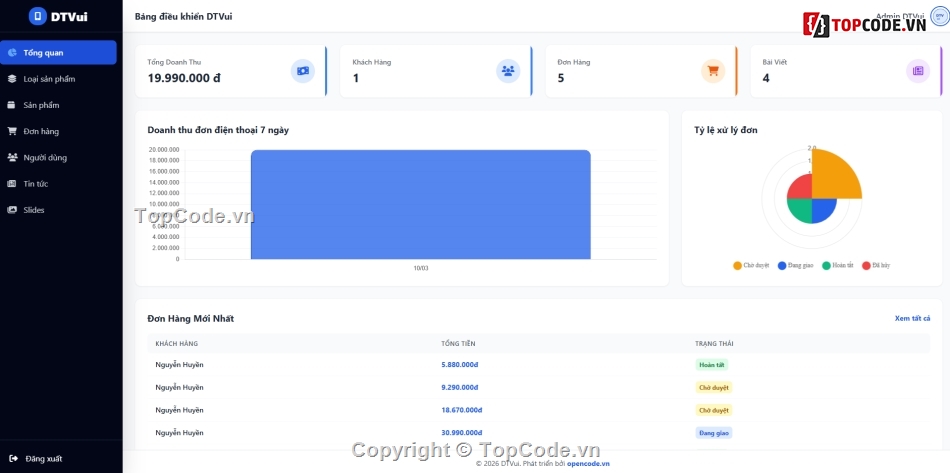
Task: Click the newspaper icon in Bài Viết card
Action: pyautogui.click(x=918, y=71)
